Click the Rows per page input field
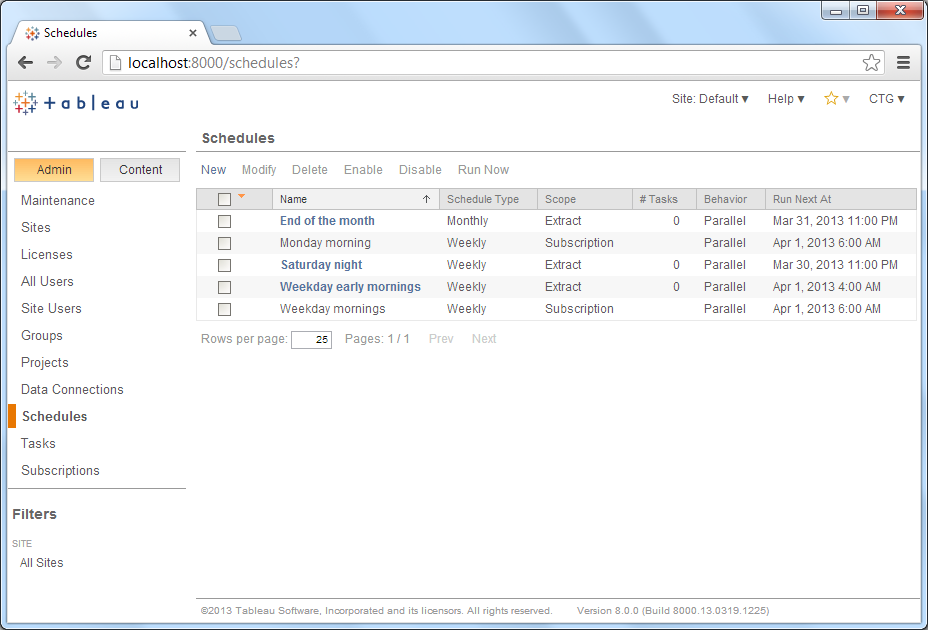This screenshot has width=928, height=630. 311,339
